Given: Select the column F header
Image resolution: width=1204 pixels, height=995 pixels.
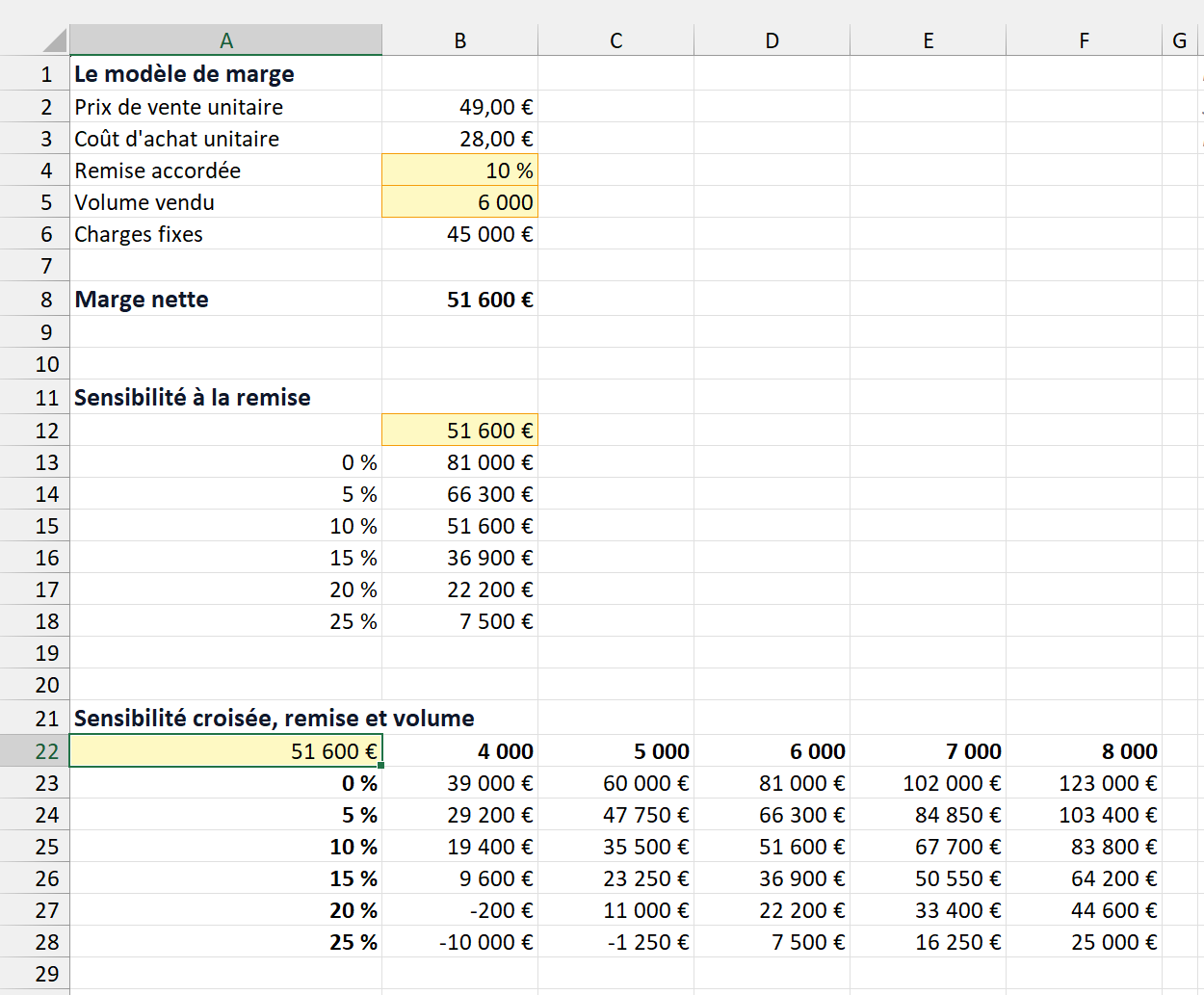Looking at the screenshot, I should [x=1085, y=40].
